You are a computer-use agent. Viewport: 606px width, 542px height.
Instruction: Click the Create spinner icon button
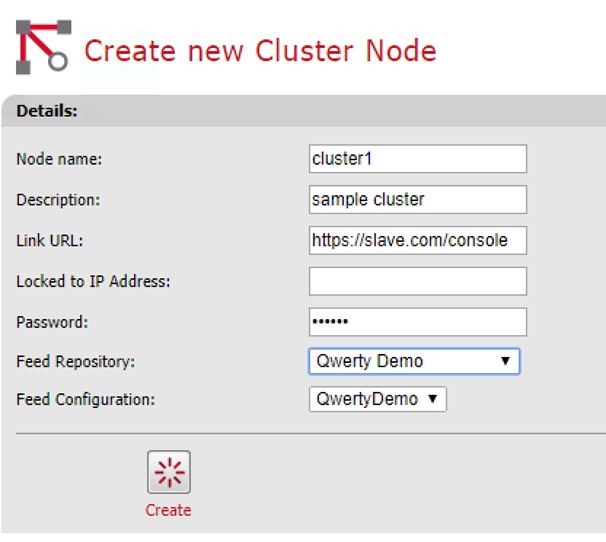(168, 472)
